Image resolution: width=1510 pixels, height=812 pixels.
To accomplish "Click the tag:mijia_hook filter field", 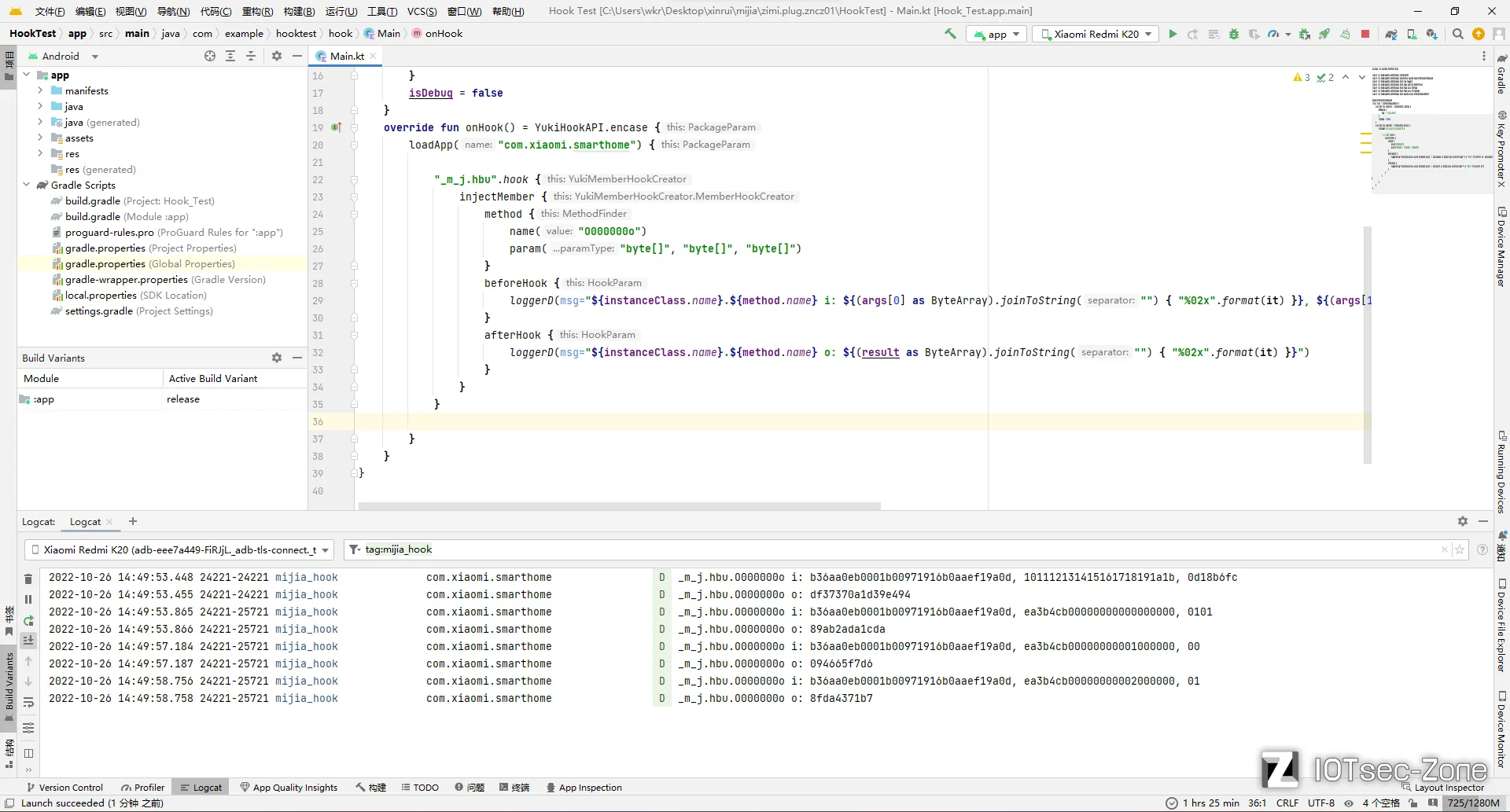I will [897, 549].
